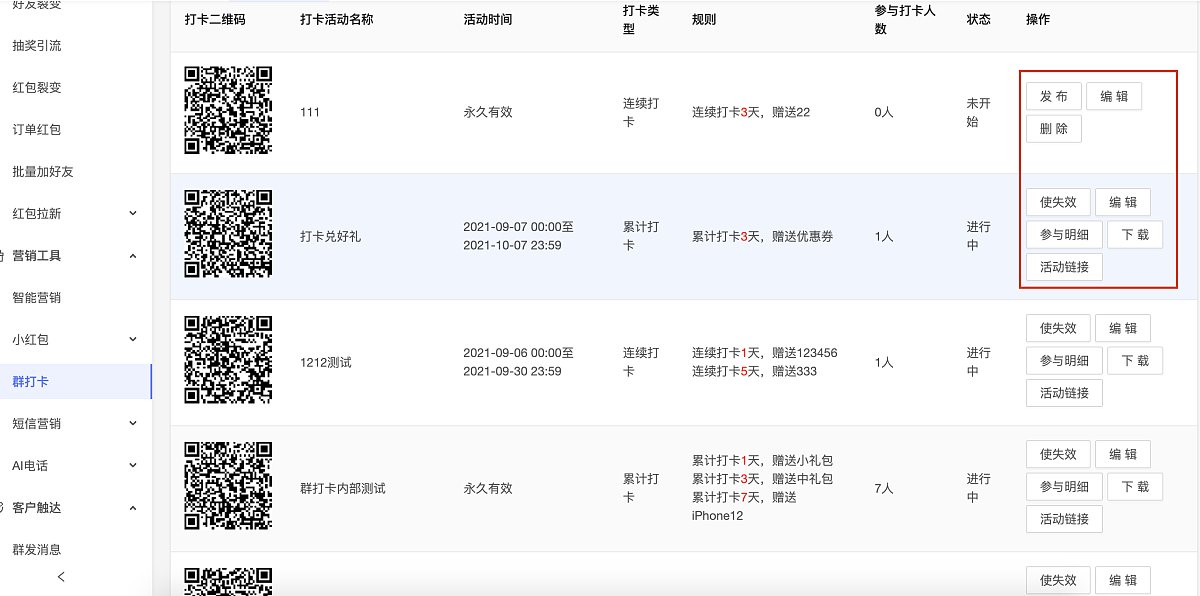The height and width of the screenshot is (596, 1200).
Task: Open 参与明细 for 1212测试
Action: [1064, 361]
